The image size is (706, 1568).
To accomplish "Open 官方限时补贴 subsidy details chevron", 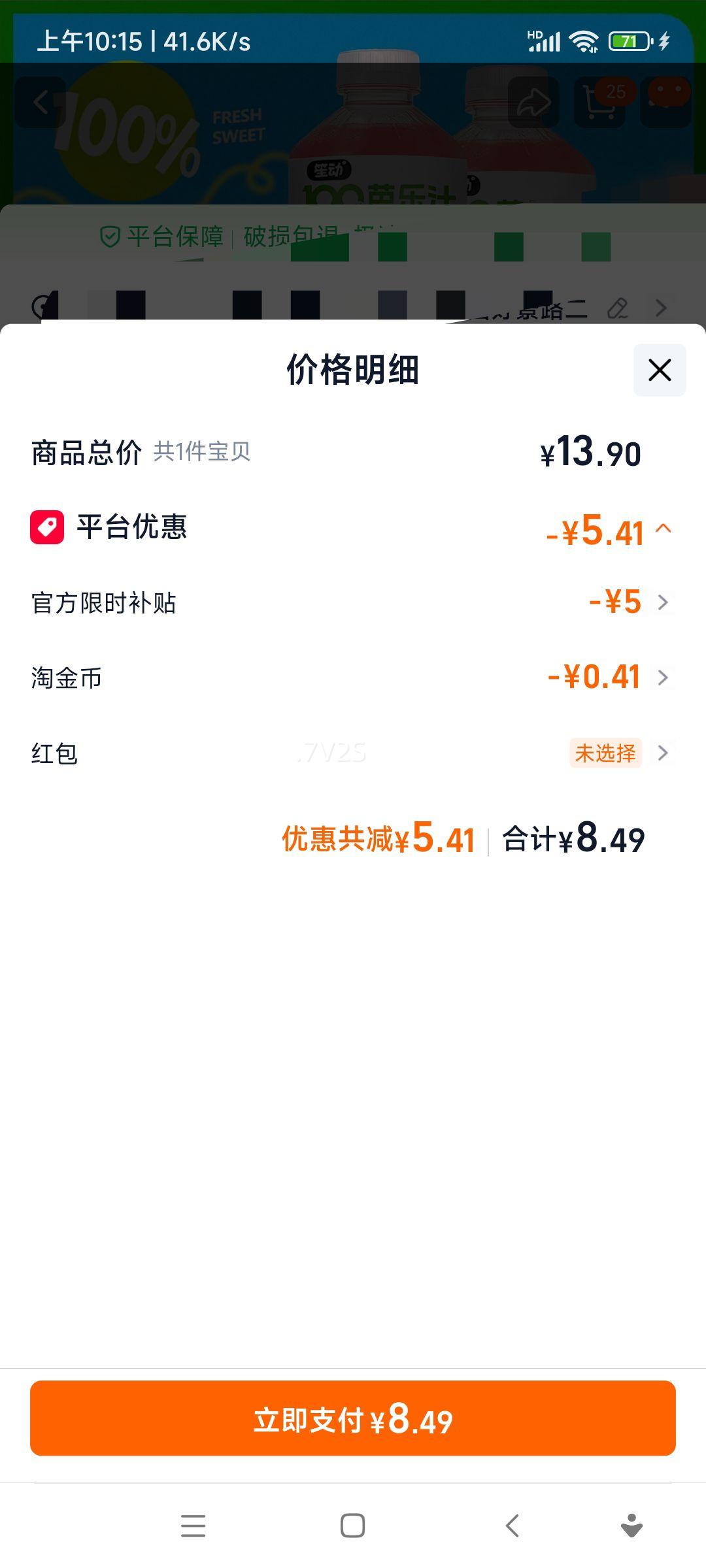I will [663, 602].
